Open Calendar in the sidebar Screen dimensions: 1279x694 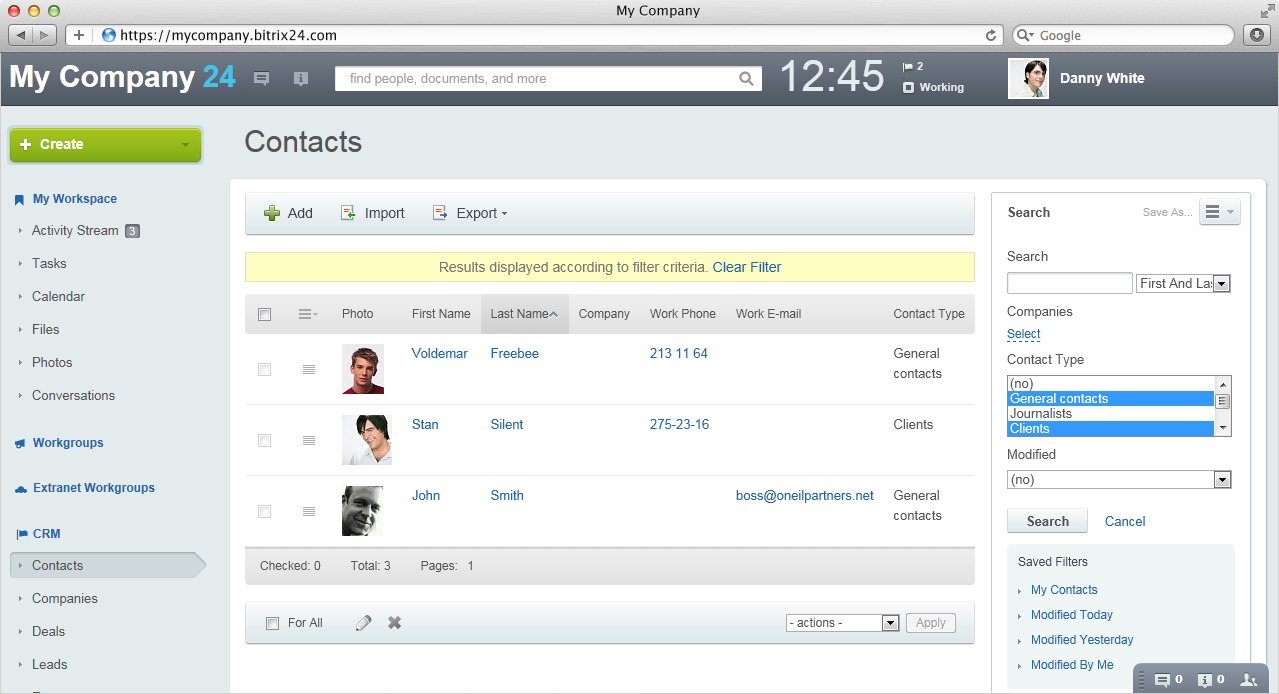[58, 296]
